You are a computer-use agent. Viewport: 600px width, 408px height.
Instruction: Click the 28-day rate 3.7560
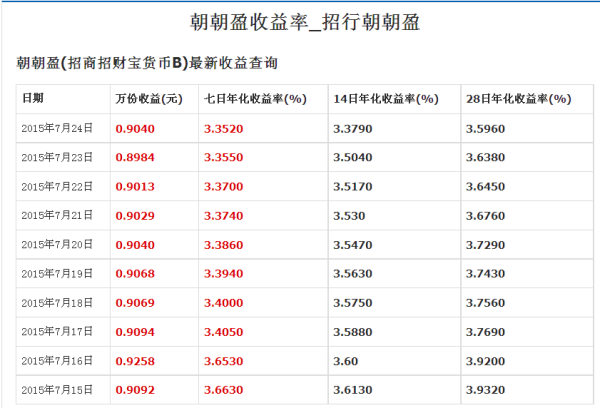(486, 303)
